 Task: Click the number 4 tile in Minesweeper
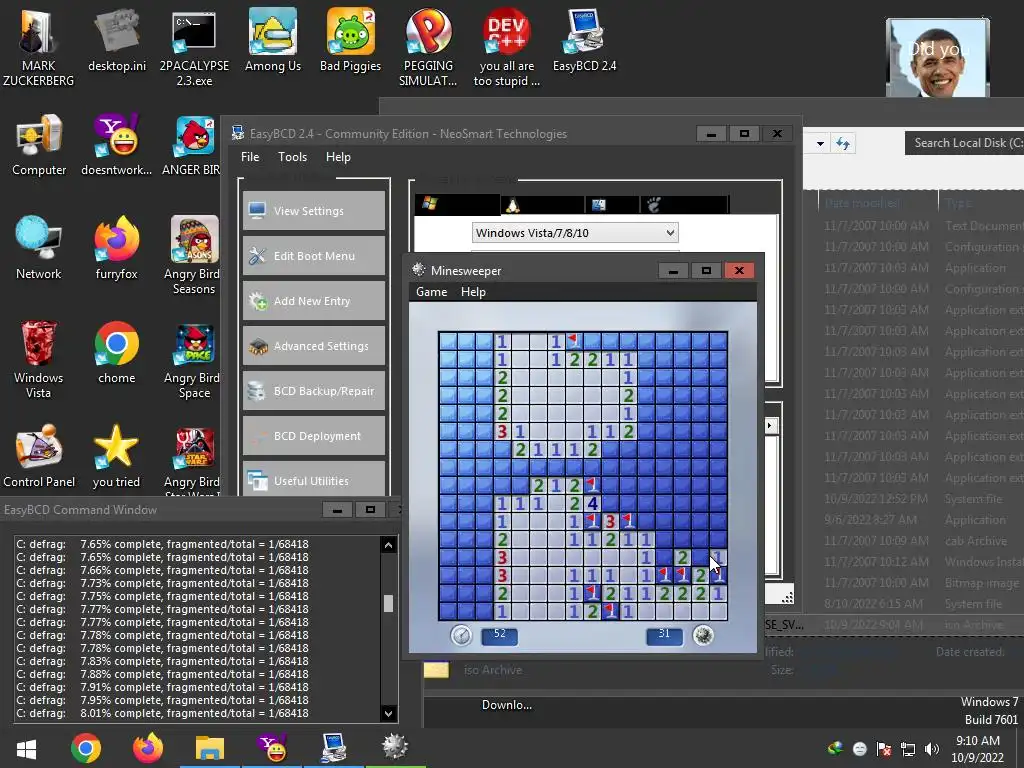coord(592,504)
